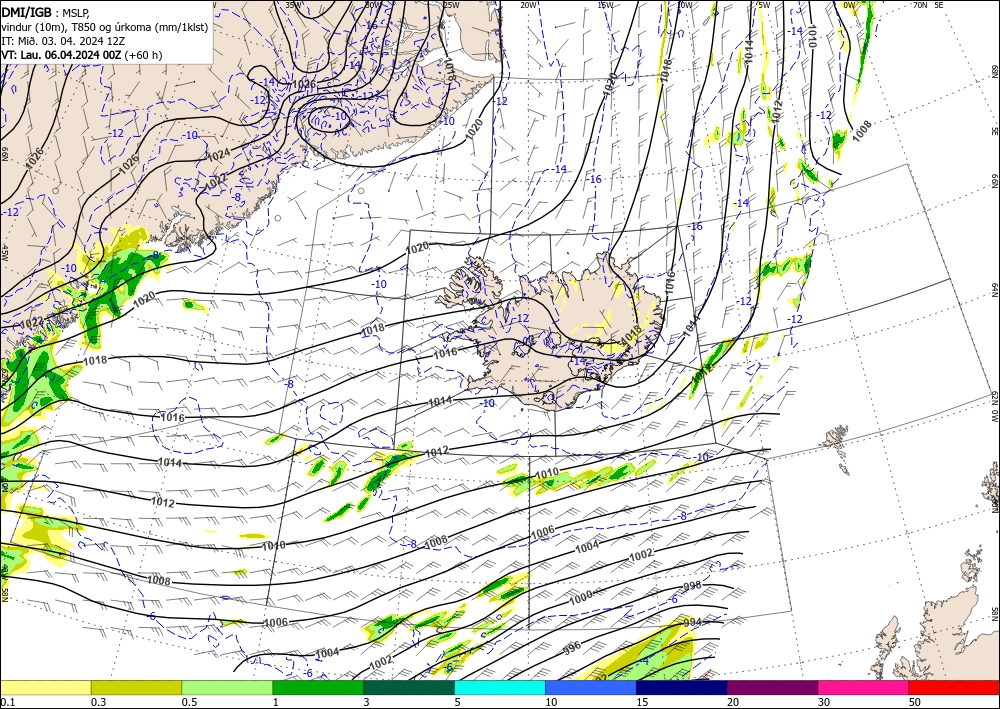Click the '1000' isobar label
The image size is (1000, 709).
click(x=581, y=597)
